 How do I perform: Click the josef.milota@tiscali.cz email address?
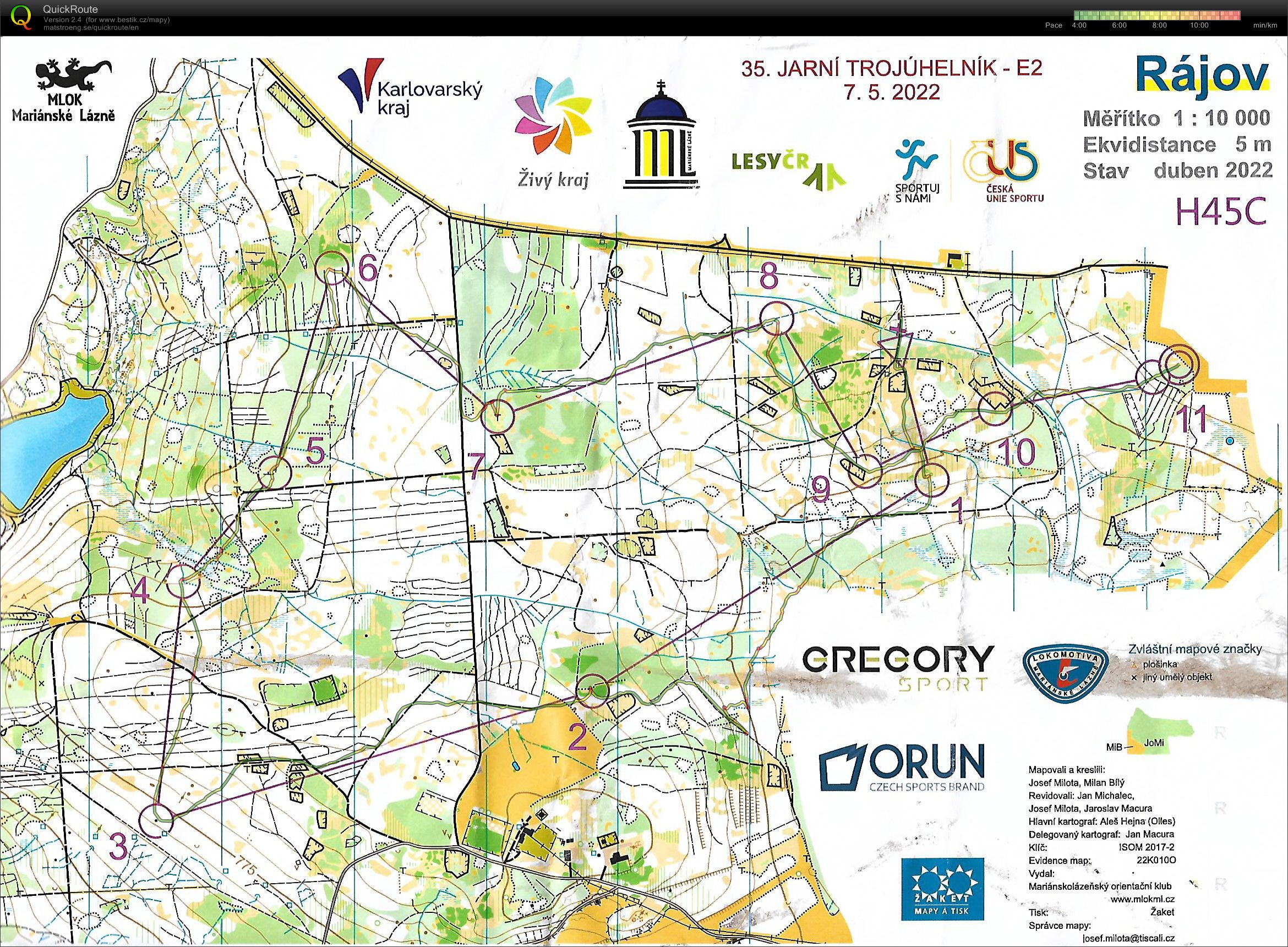tap(1128, 938)
